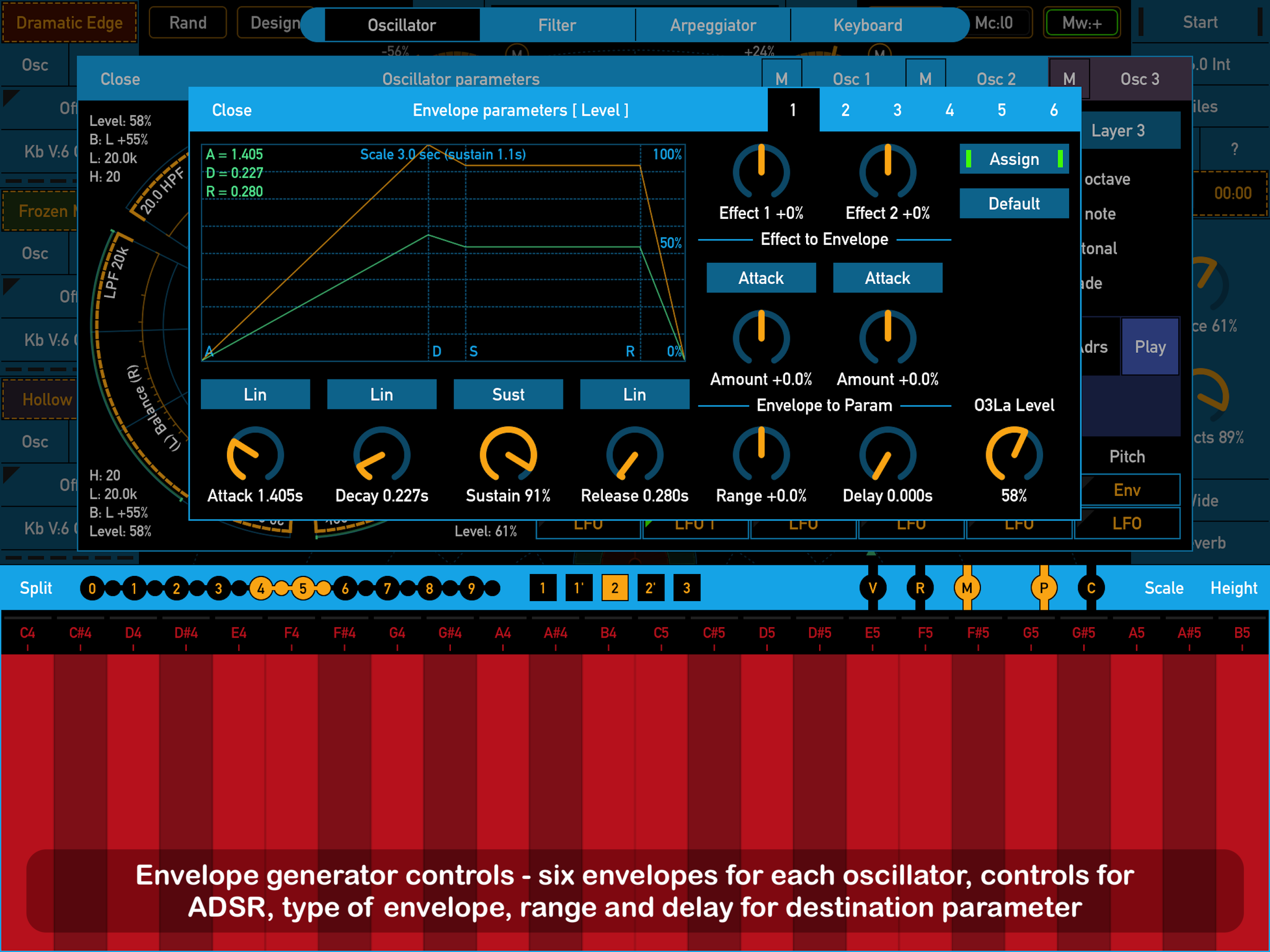Click the Attack knob in envelope panel
This screenshot has width=1270, height=952.
coord(255,455)
